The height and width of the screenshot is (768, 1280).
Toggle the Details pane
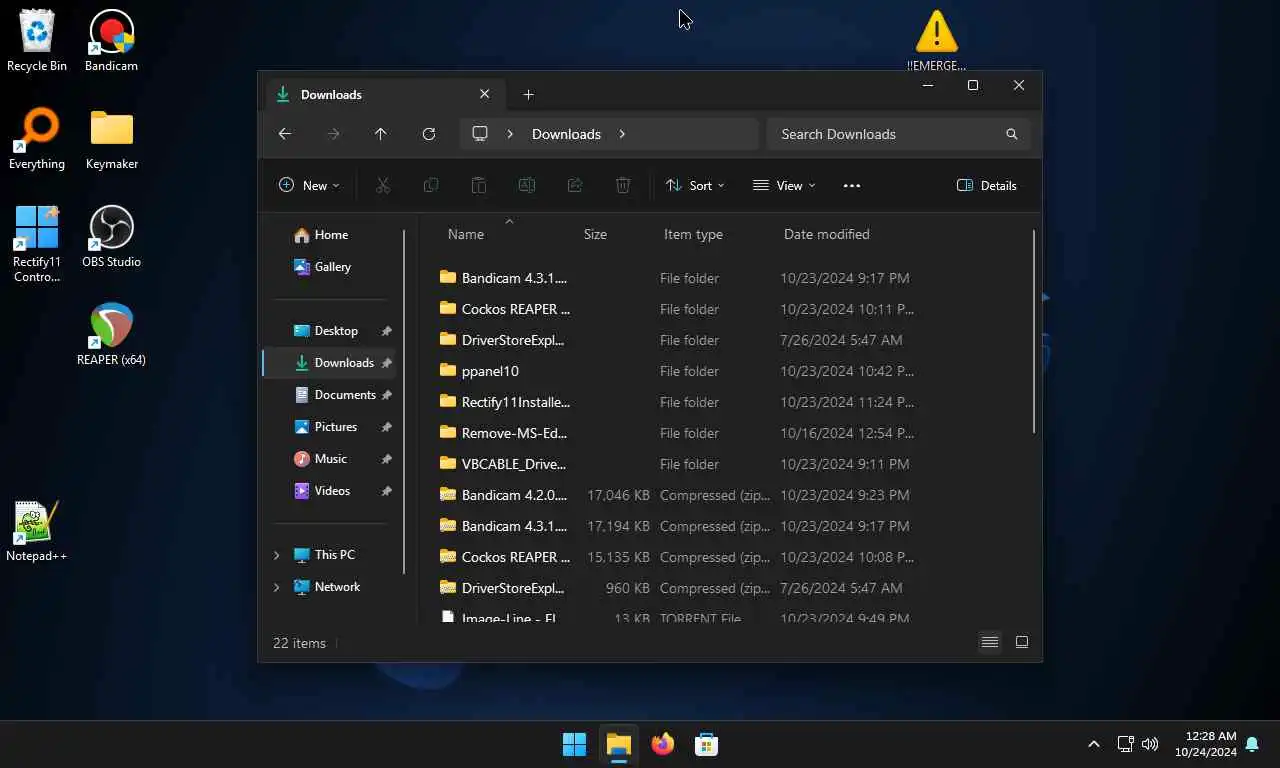[x=987, y=186]
